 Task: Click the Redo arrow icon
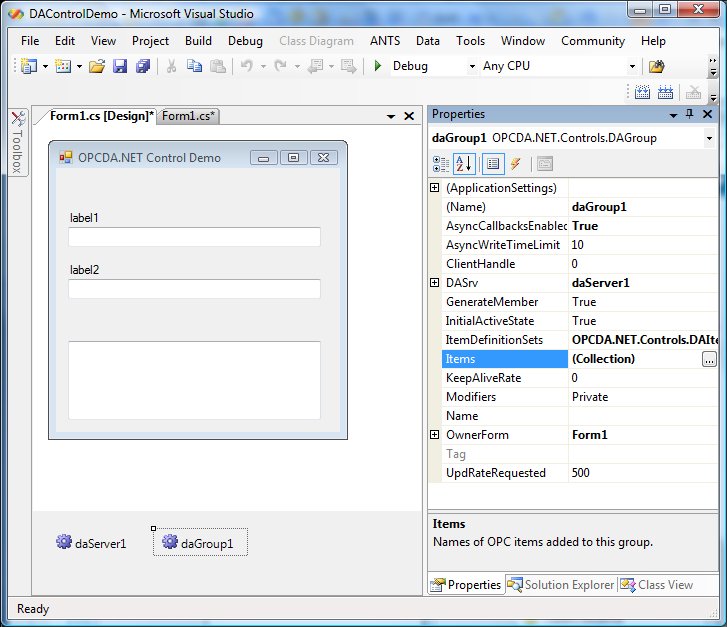pyautogui.click(x=281, y=66)
